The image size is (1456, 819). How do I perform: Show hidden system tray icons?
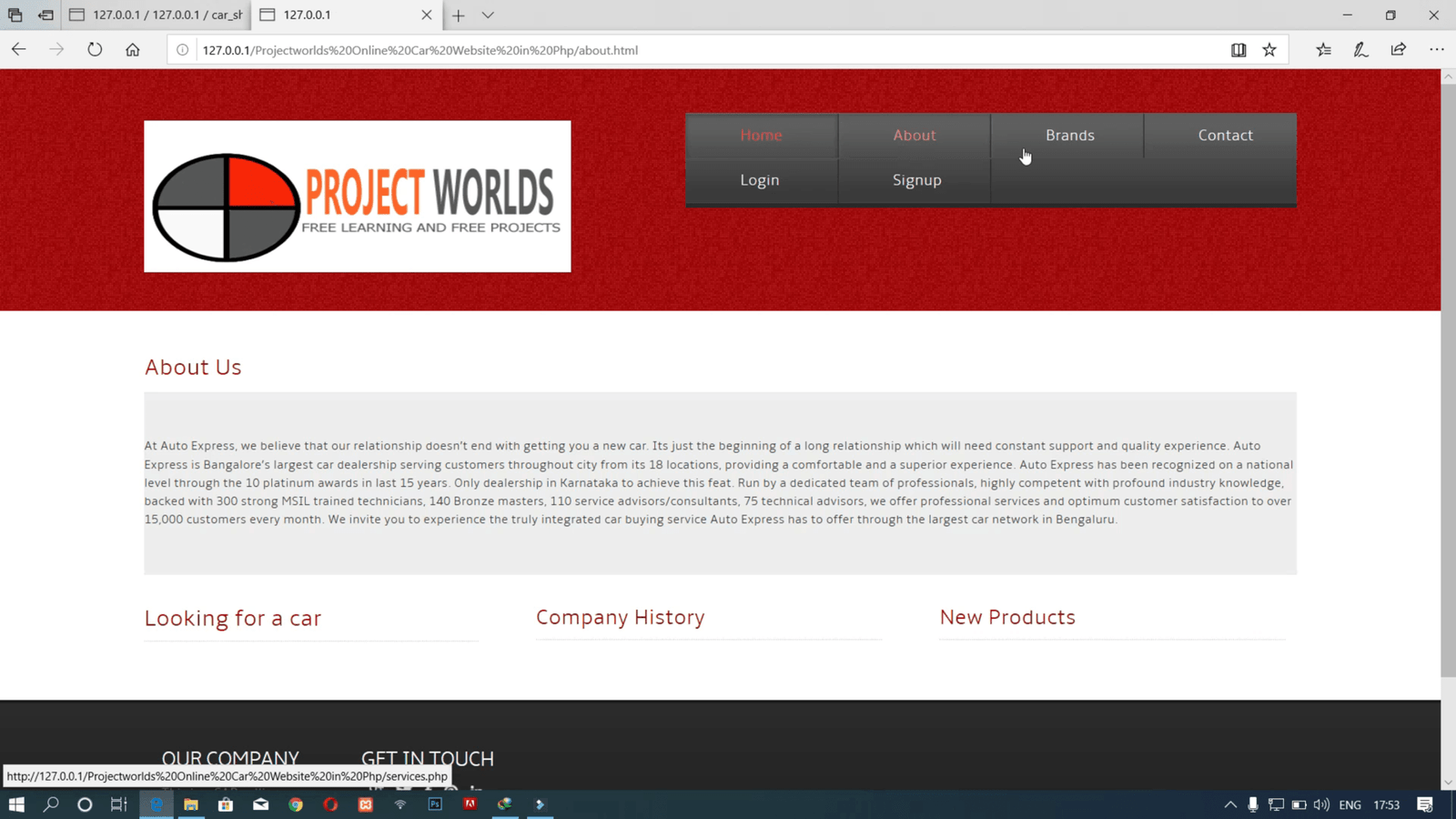pos(1230,804)
